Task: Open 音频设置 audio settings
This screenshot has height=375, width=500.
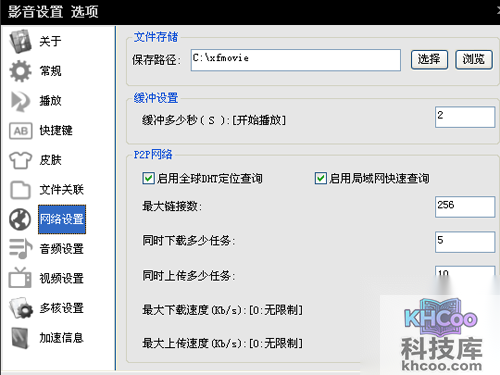Action: click(61, 249)
